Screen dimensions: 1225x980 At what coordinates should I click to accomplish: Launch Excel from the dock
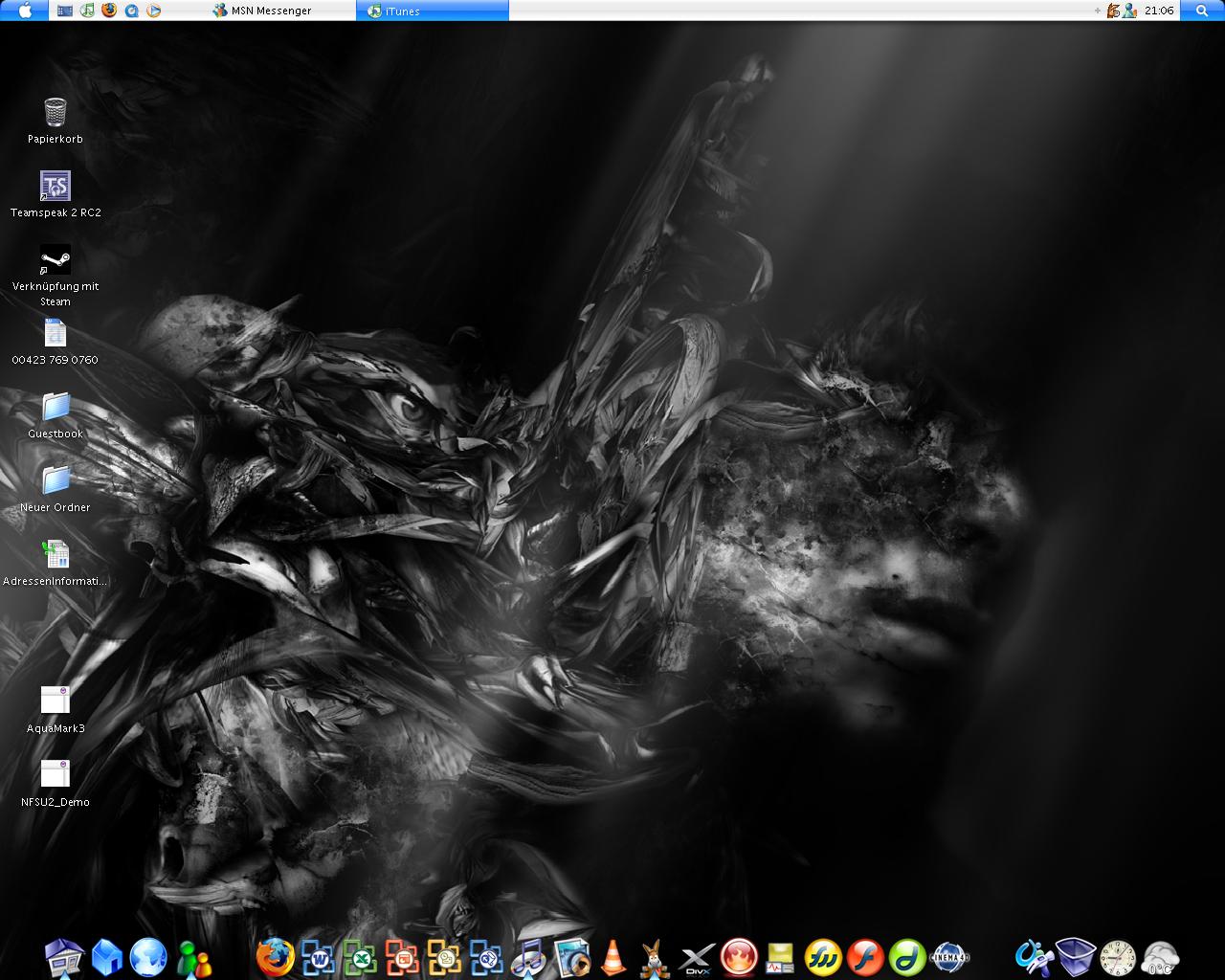(x=360, y=956)
